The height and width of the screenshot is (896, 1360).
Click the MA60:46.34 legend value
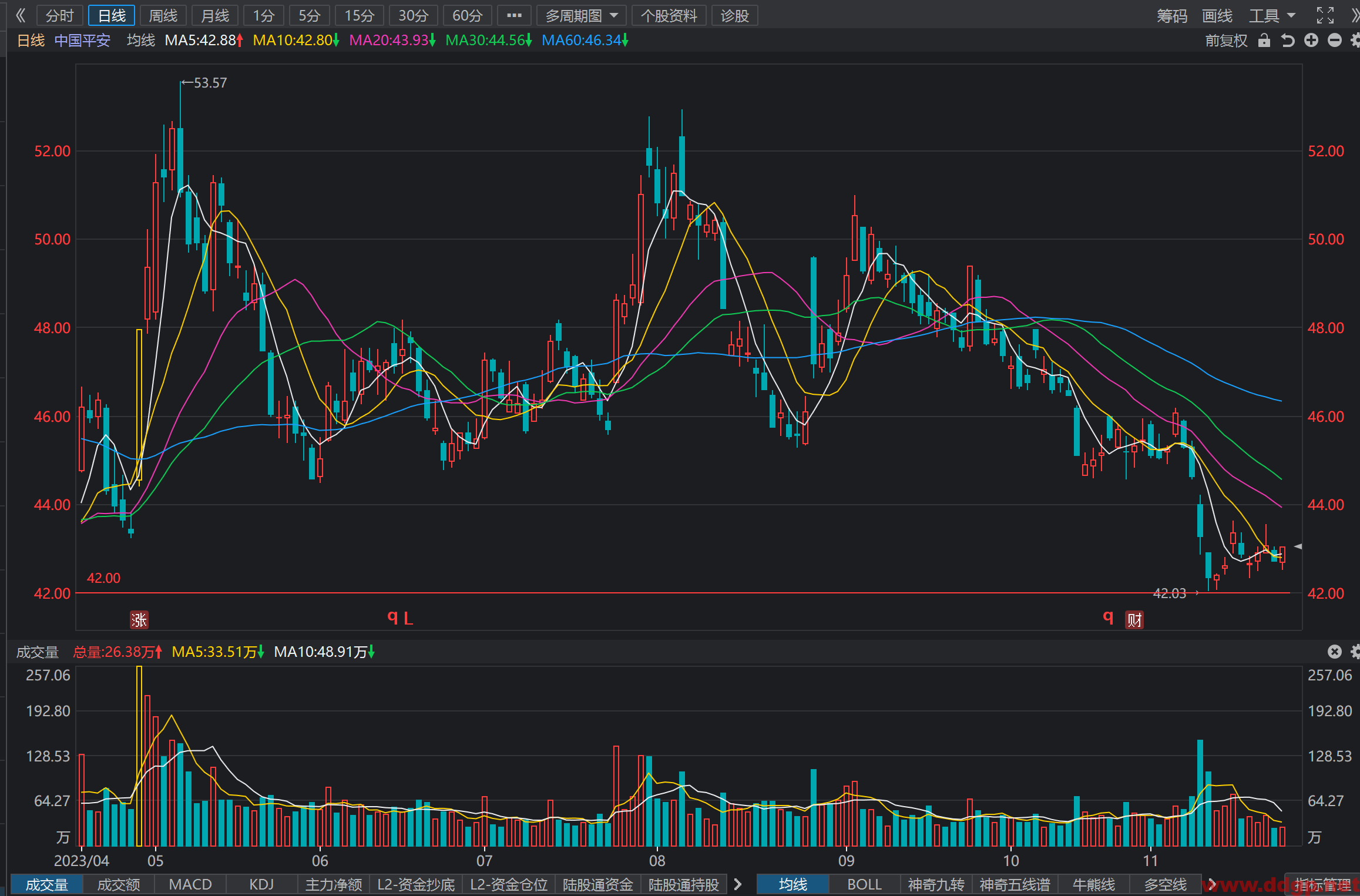click(585, 41)
